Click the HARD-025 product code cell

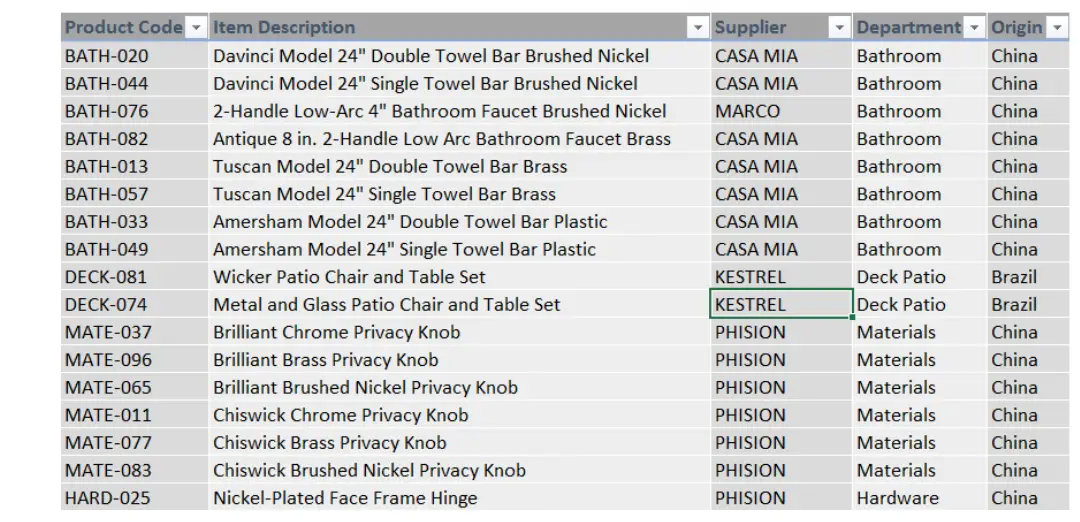134,498
